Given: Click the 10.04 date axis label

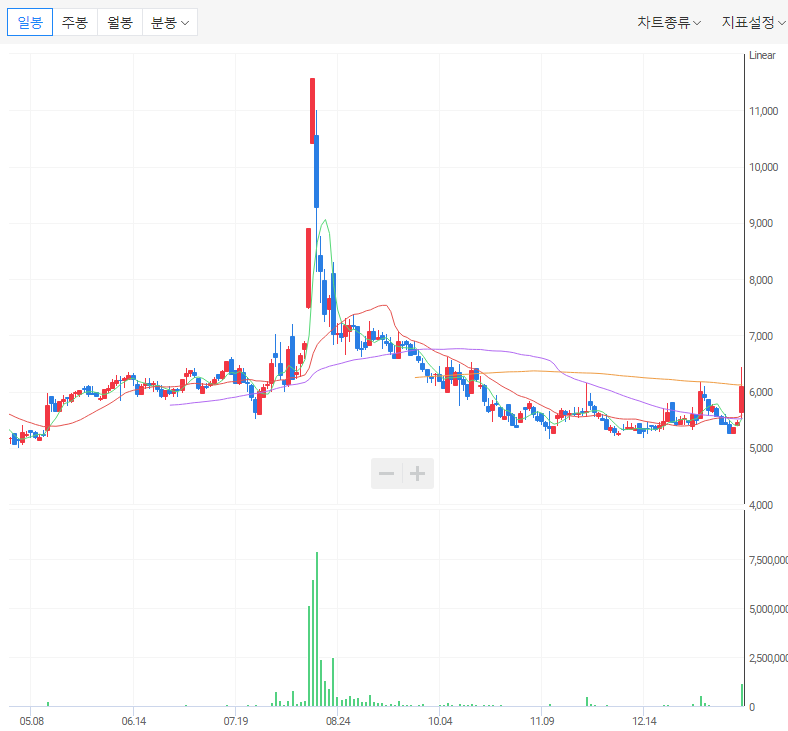Looking at the screenshot, I should (440, 721).
